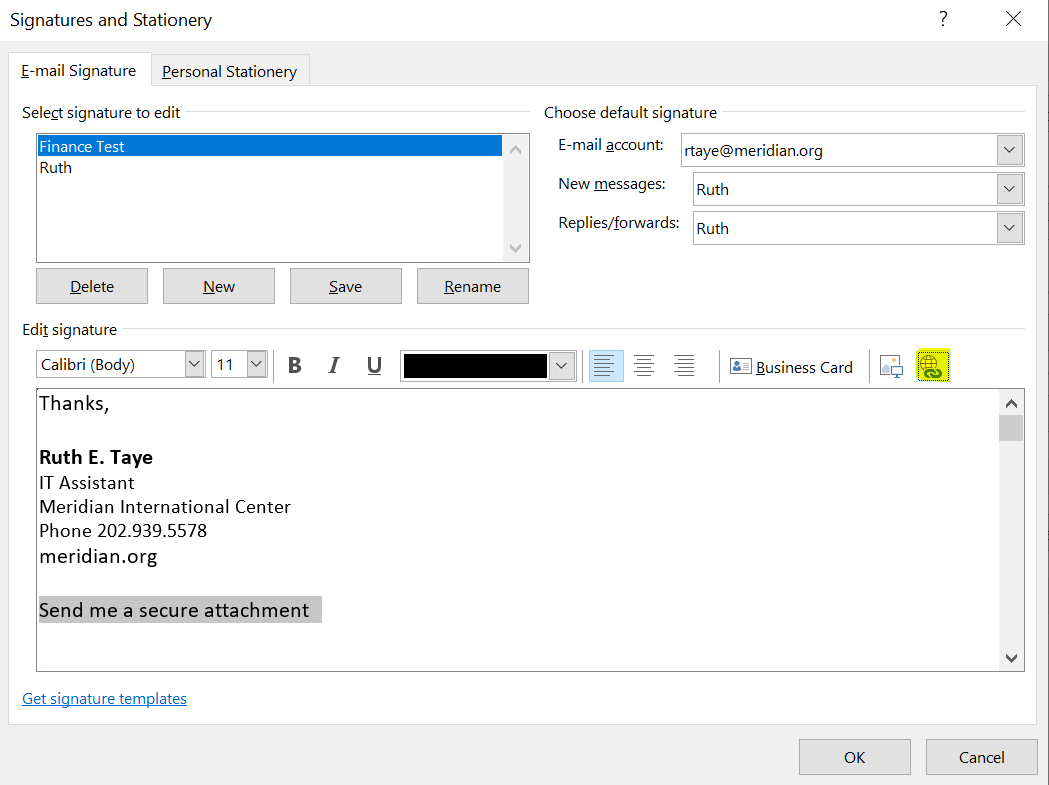Click the signature editor scroll up arrow
Viewport: 1049px width, 785px height.
tap(1011, 403)
